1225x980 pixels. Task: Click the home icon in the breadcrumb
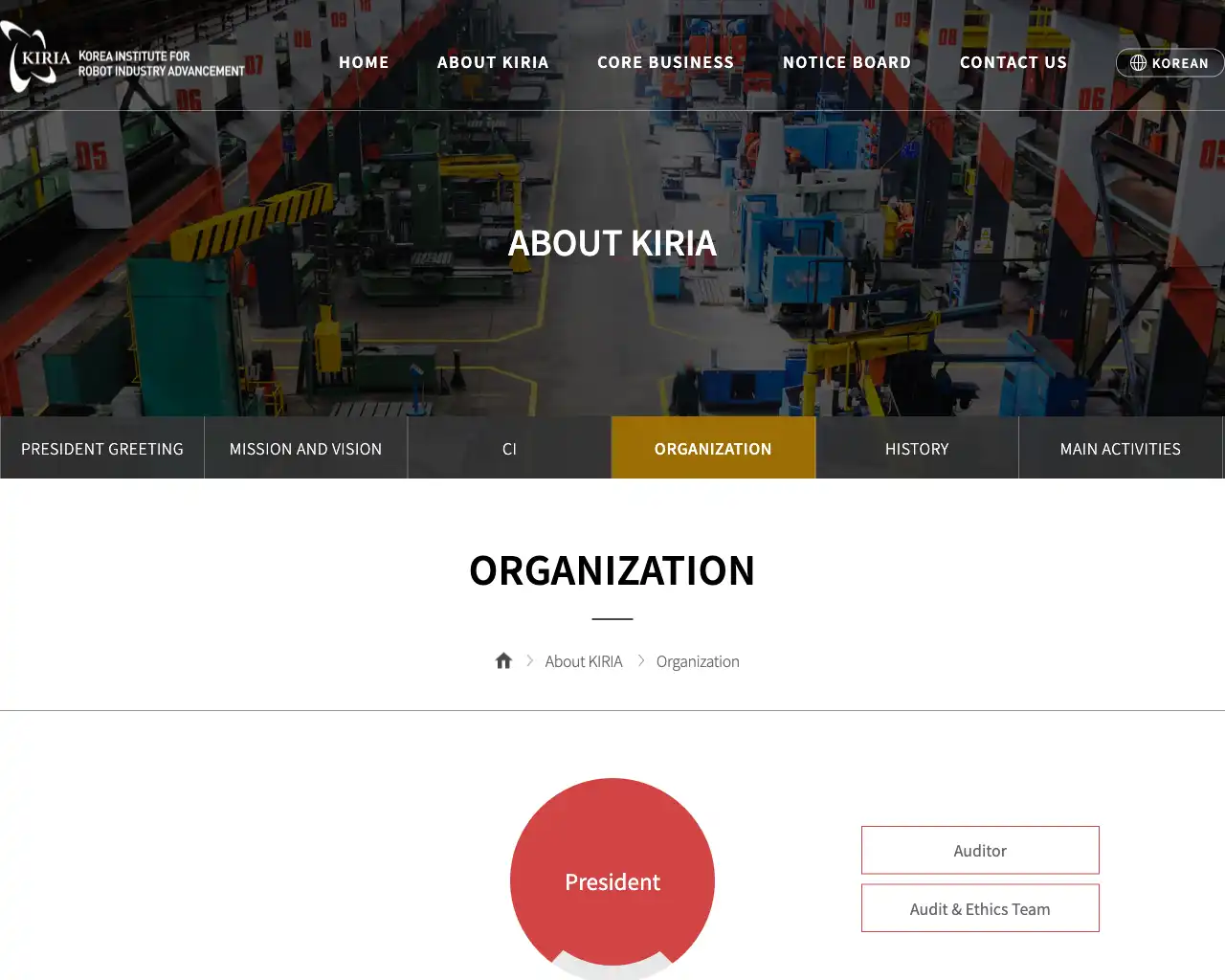503,661
